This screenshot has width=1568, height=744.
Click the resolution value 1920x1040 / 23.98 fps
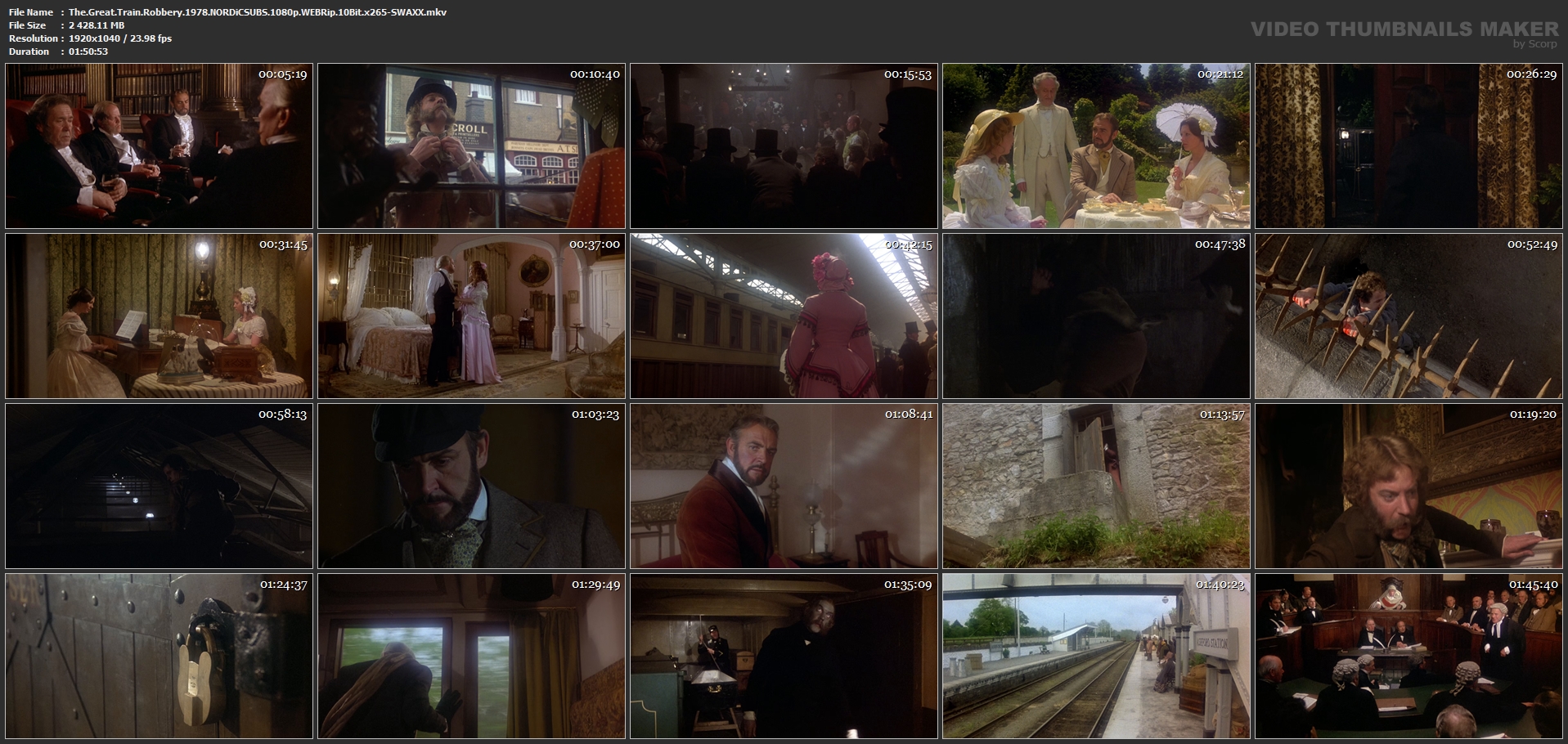pyautogui.click(x=120, y=38)
